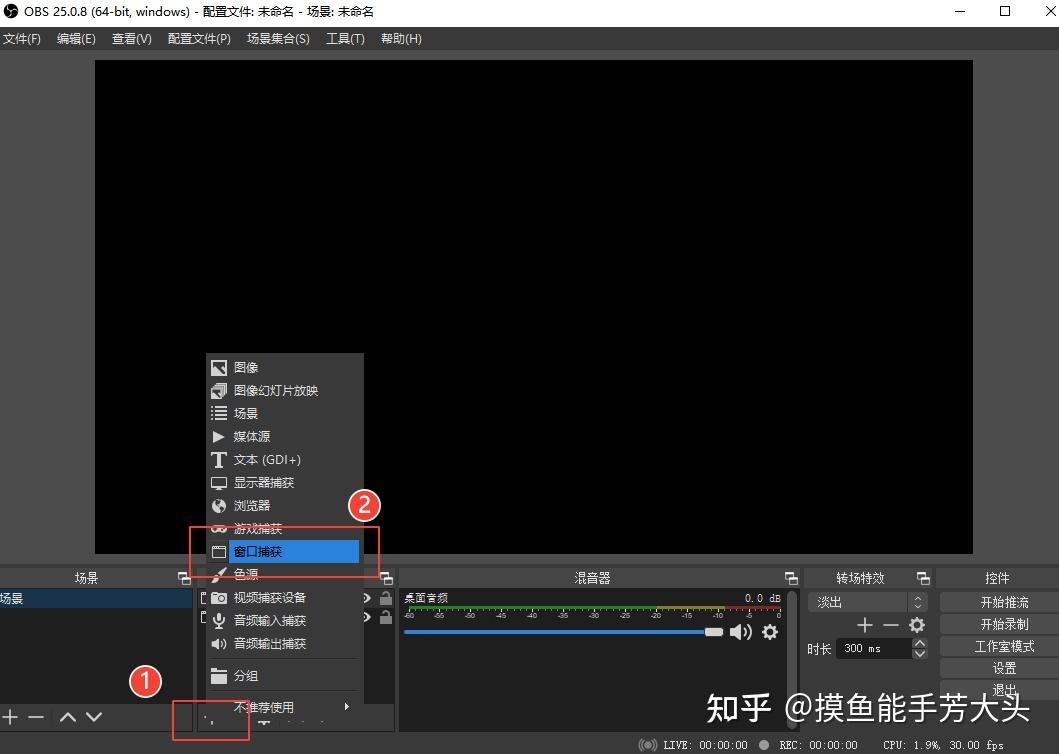Undock the 混音器 mixer panel

(792, 578)
